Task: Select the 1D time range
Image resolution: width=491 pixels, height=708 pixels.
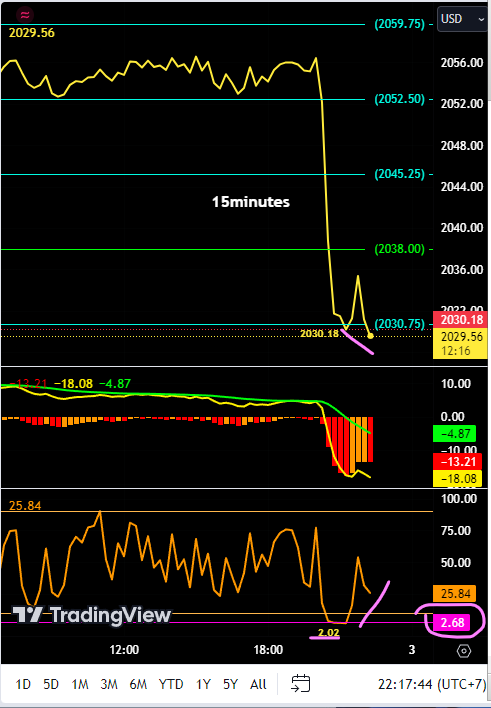Action: [23, 685]
